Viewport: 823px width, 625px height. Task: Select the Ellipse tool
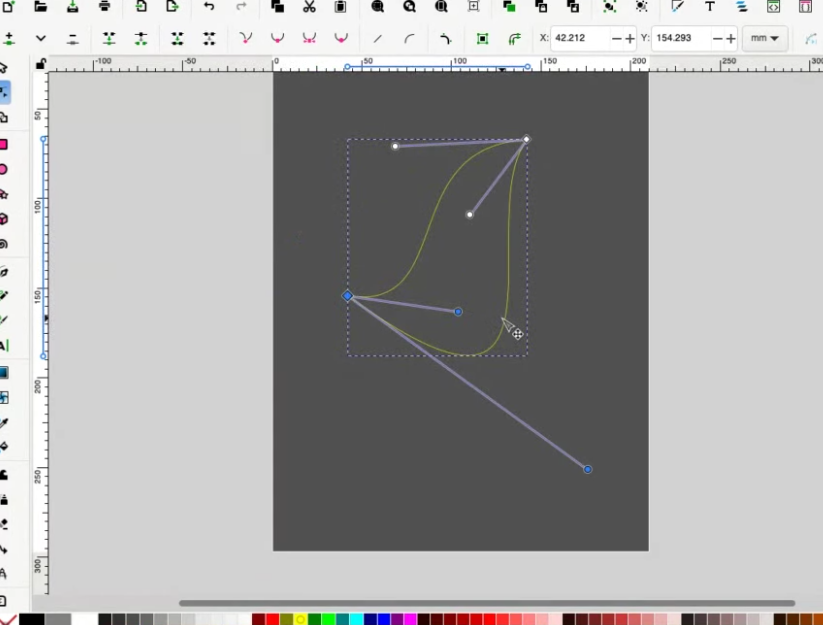pos(4,169)
